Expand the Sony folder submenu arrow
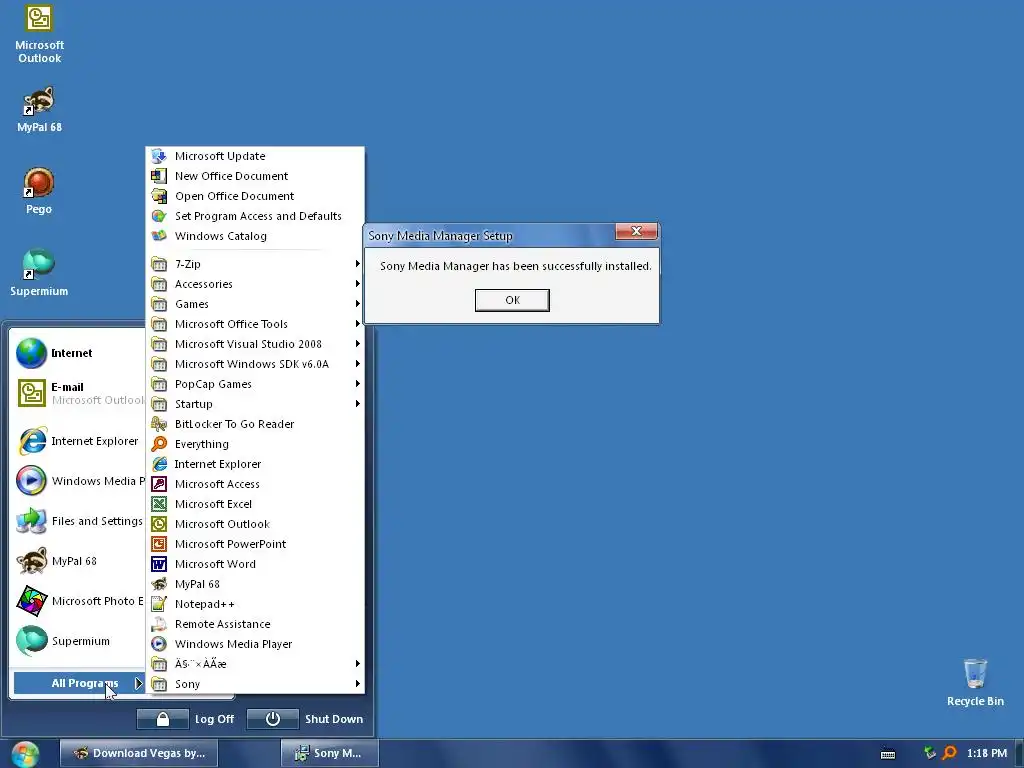Viewport: 1024px width, 768px height. [357, 684]
